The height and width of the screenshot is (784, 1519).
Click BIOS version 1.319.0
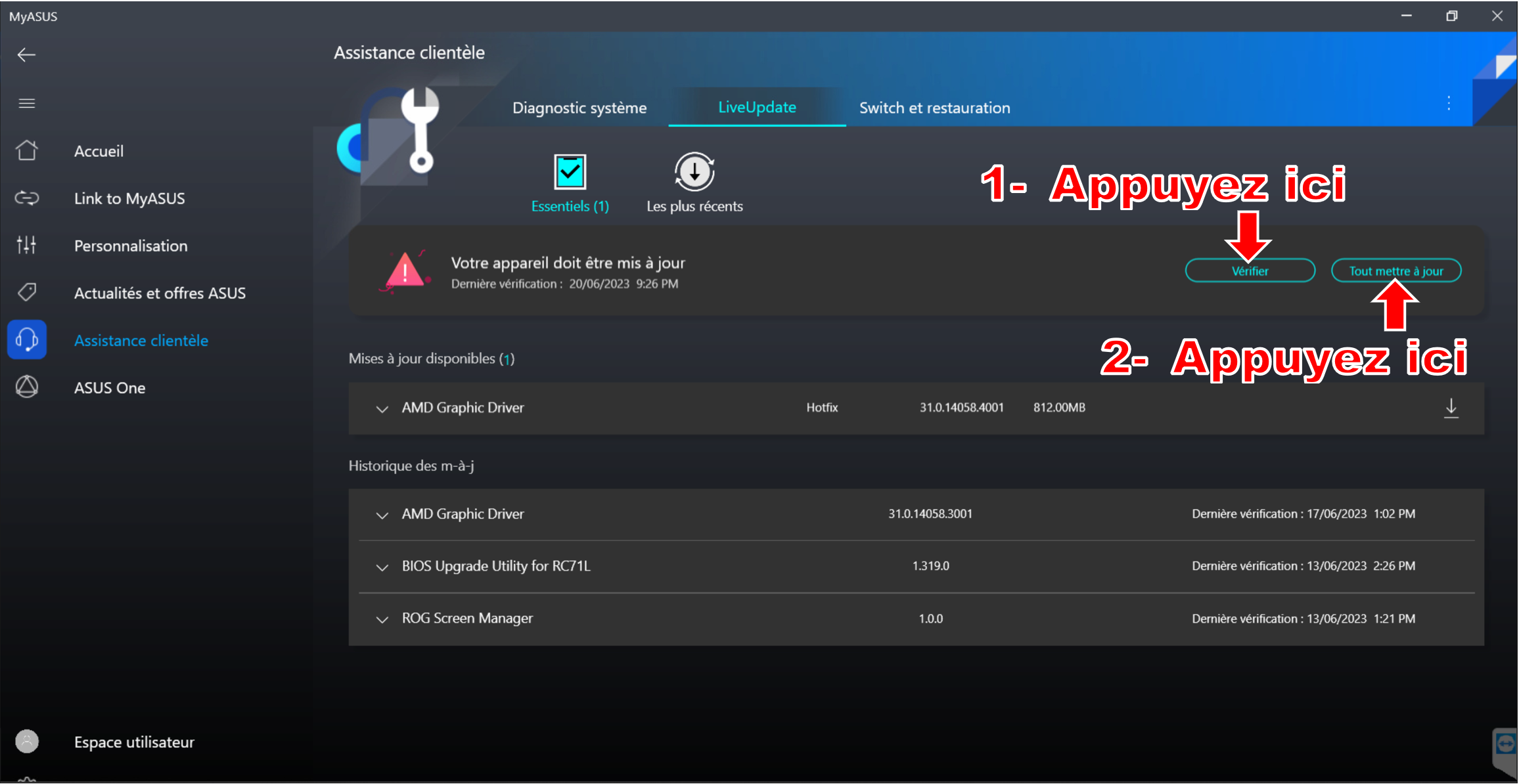coord(930,565)
